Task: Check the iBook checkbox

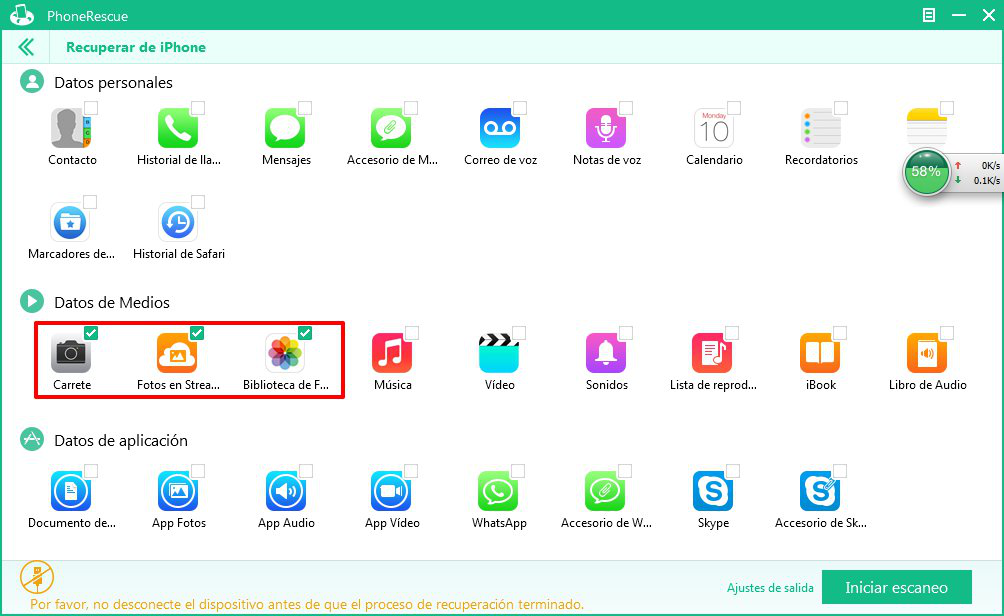Action: (x=840, y=332)
